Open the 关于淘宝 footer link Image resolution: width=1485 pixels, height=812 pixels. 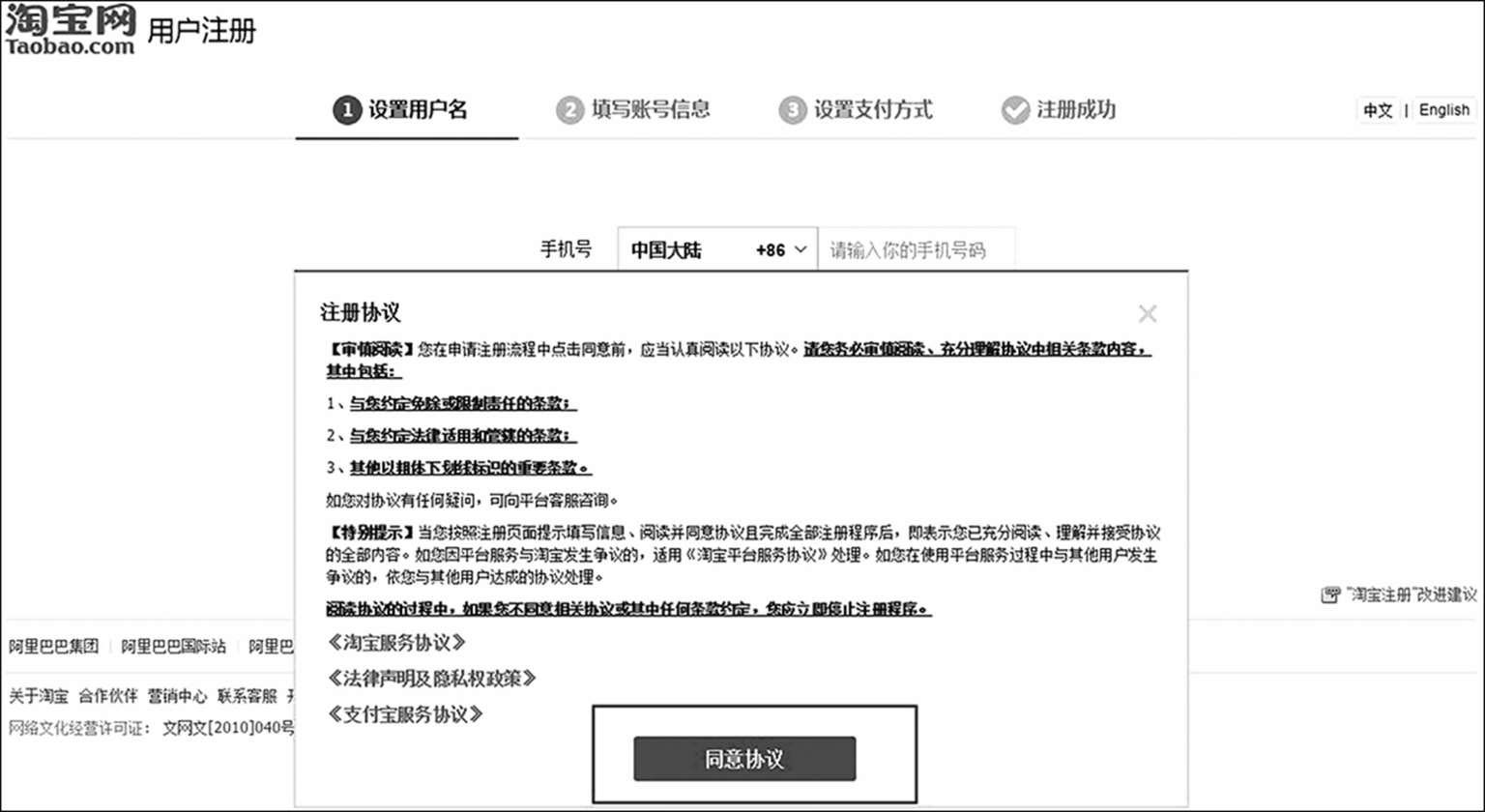pyautogui.click(x=37, y=696)
